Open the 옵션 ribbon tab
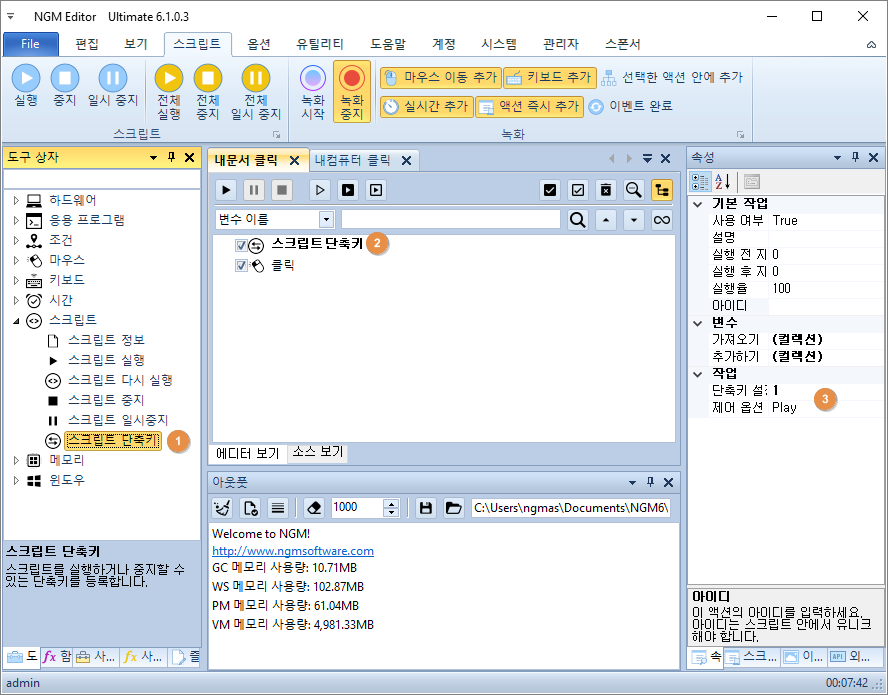The width and height of the screenshot is (888, 695). tap(259, 44)
